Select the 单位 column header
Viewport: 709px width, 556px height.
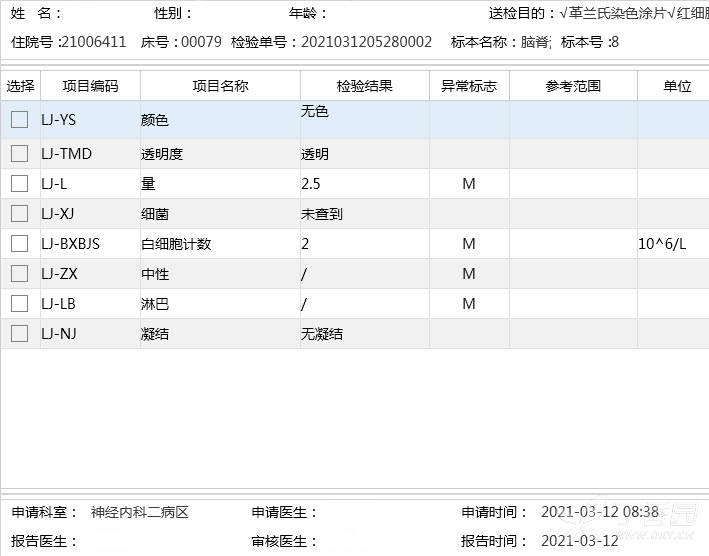tap(677, 86)
